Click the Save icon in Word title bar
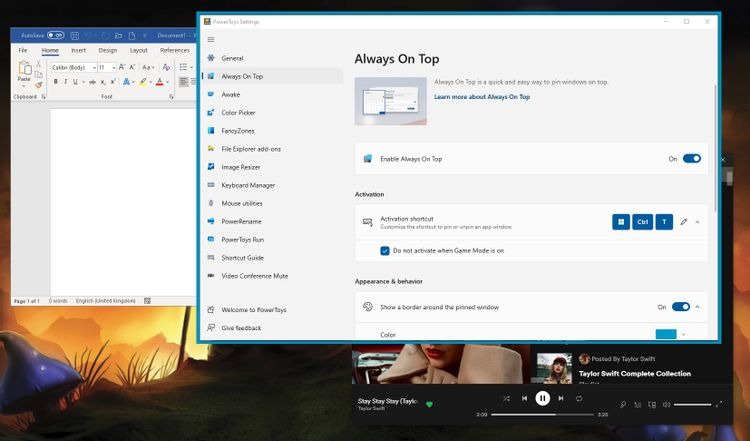750x441 pixels. point(75,35)
